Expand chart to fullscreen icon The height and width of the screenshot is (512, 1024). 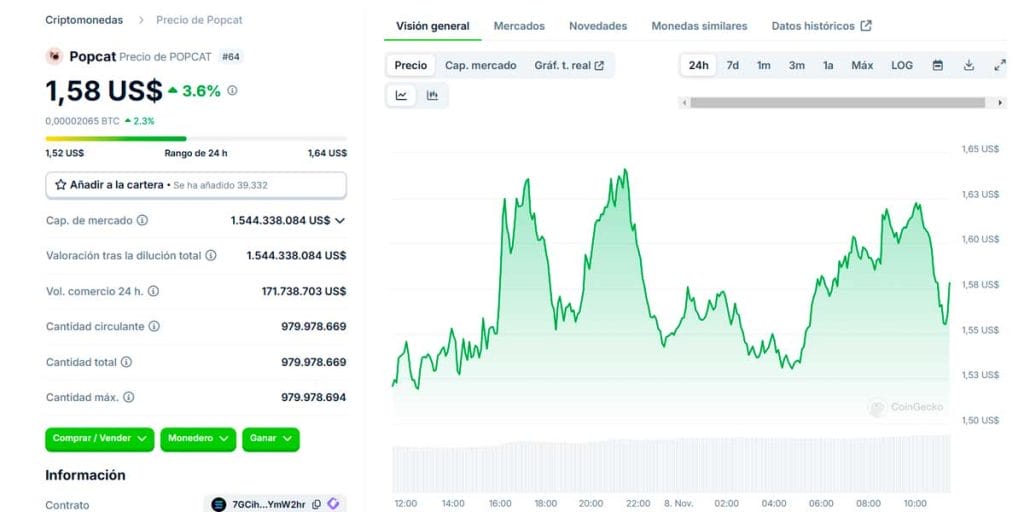pyautogui.click(x=1000, y=65)
